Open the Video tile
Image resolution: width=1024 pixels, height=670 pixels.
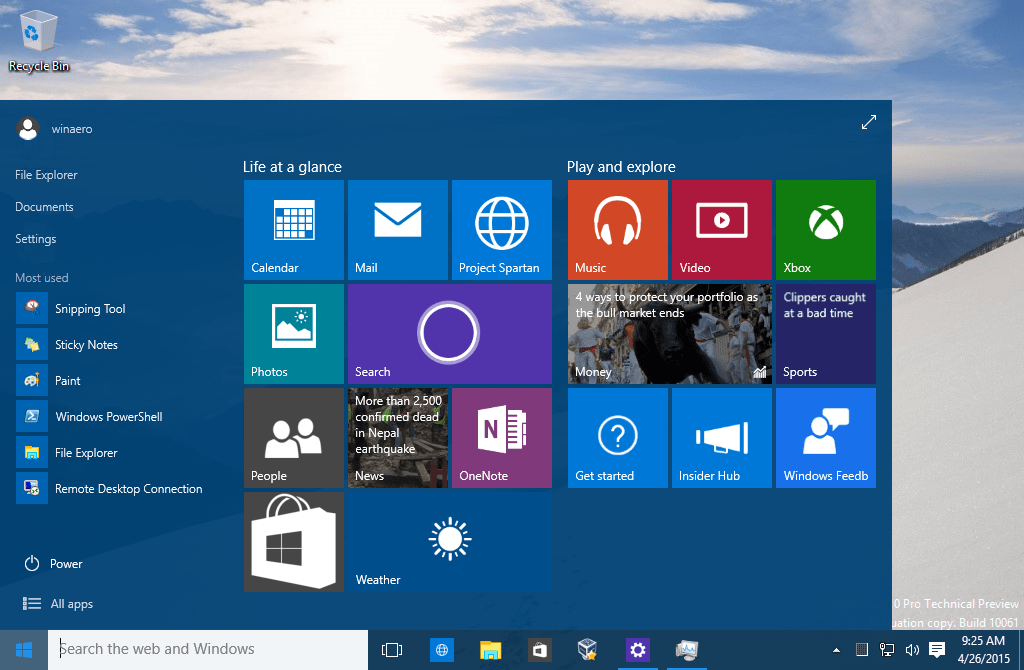coord(722,230)
